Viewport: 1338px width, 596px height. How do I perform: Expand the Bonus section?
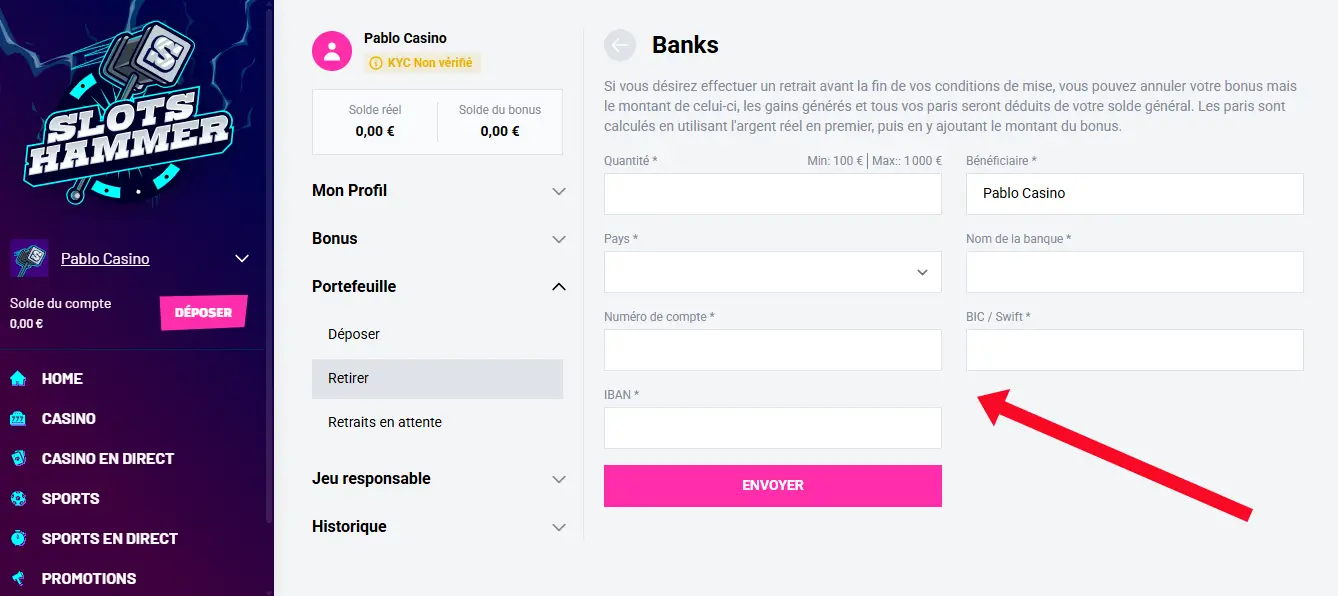pos(559,239)
